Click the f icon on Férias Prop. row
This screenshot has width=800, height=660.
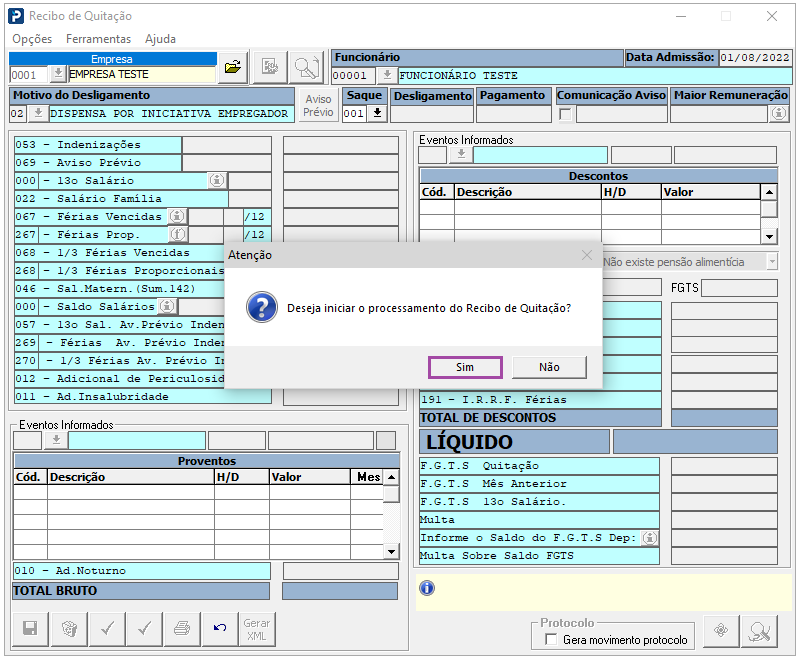[178, 234]
